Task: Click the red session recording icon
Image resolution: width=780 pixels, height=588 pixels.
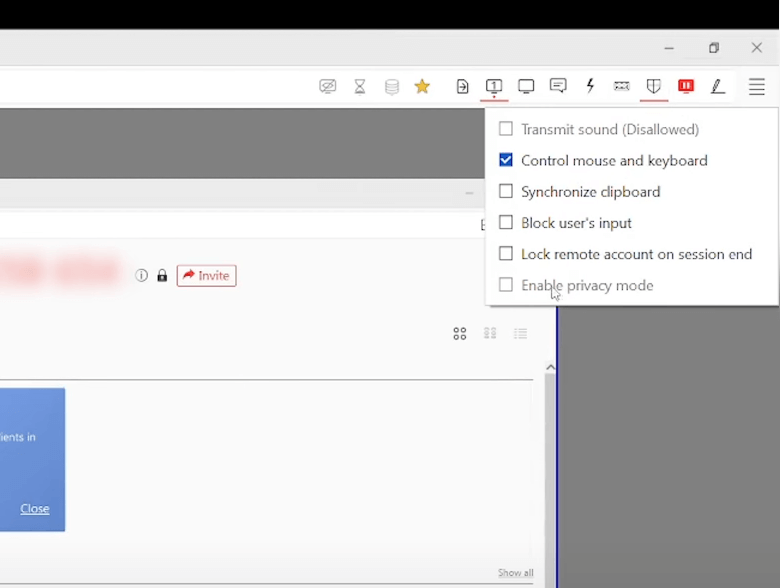Action: [686, 87]
